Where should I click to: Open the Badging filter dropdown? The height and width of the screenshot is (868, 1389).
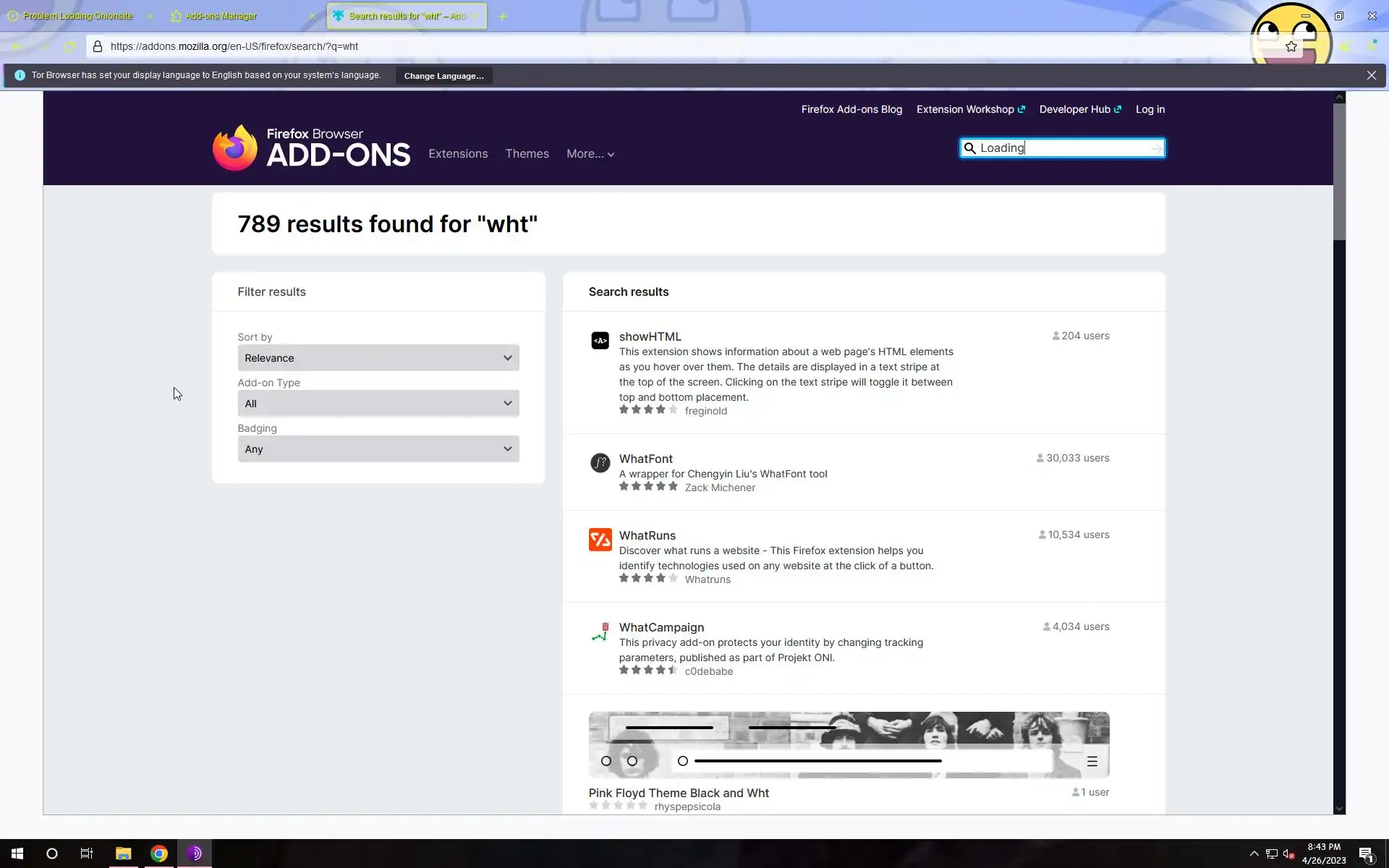[x=378, y=449]
